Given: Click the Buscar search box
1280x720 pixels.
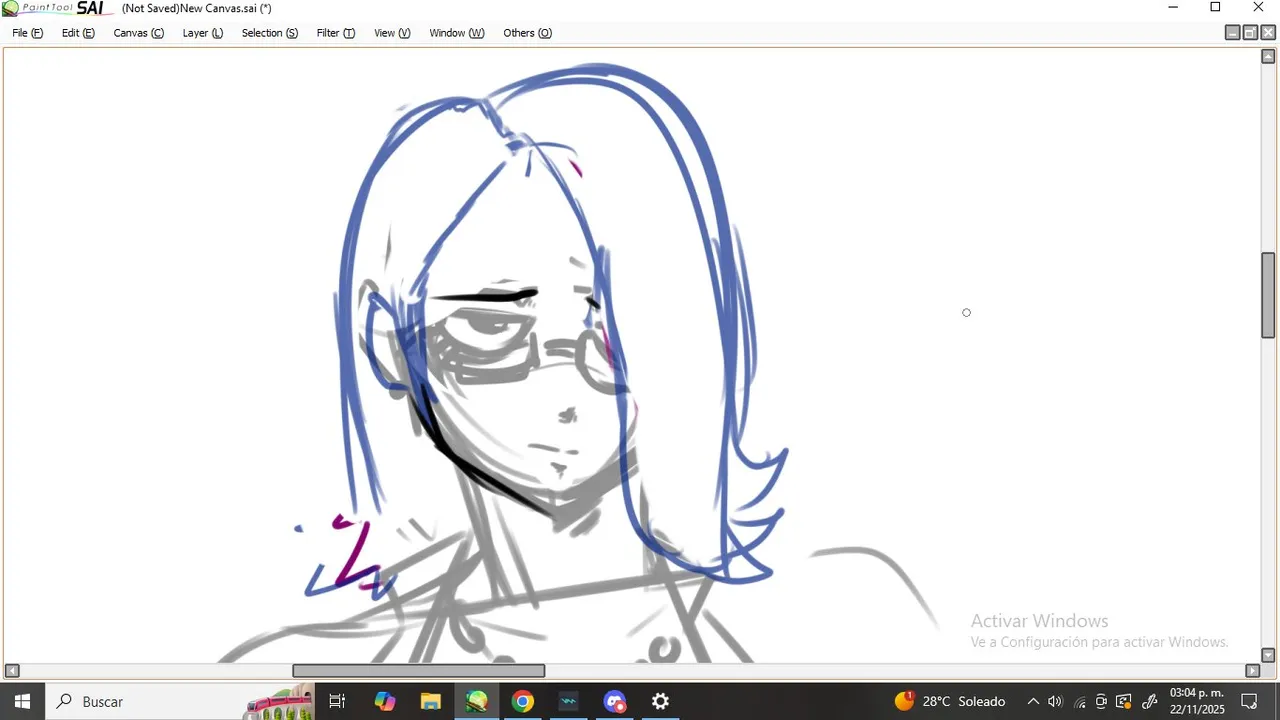Looking at the screenshot, I should pyautogui.click(x=150, y=701).
